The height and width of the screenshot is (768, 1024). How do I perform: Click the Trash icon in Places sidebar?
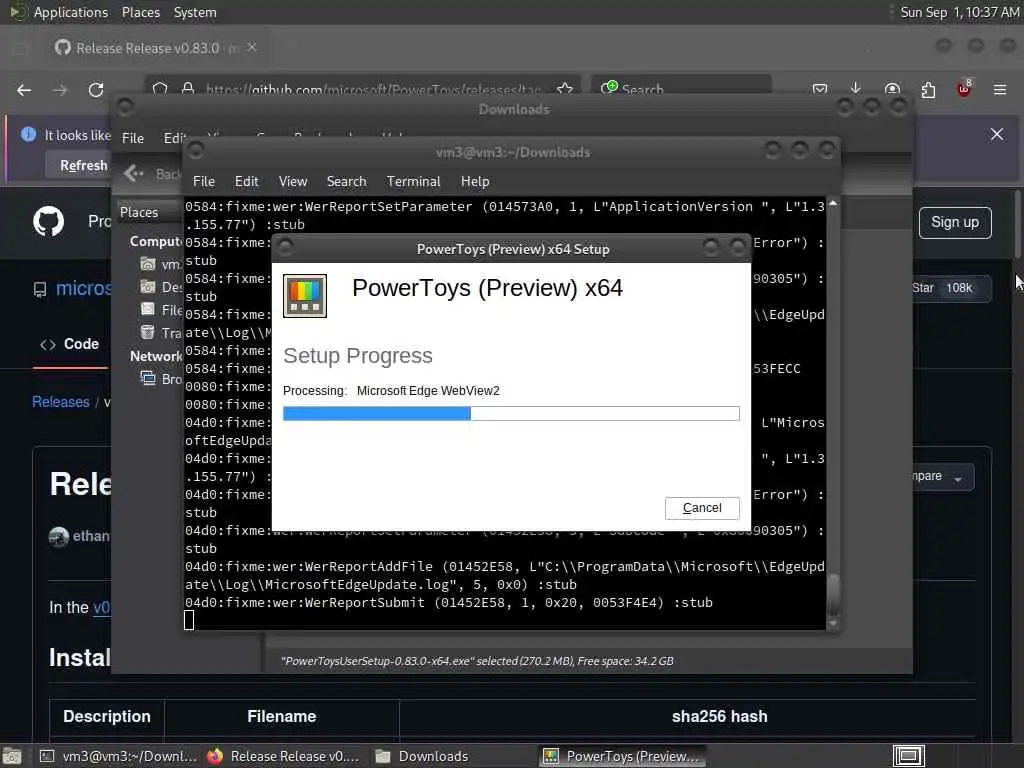[148, 332]
